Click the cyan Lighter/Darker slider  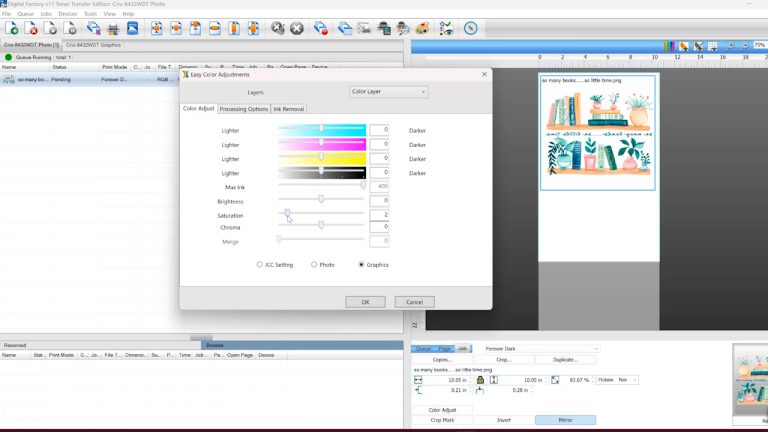[x=322, y=130]
